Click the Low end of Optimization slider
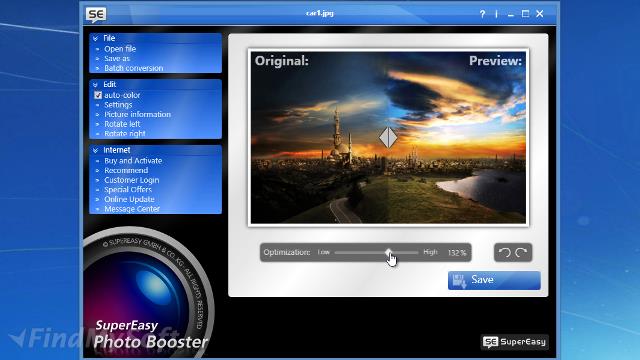 [324, 252]
